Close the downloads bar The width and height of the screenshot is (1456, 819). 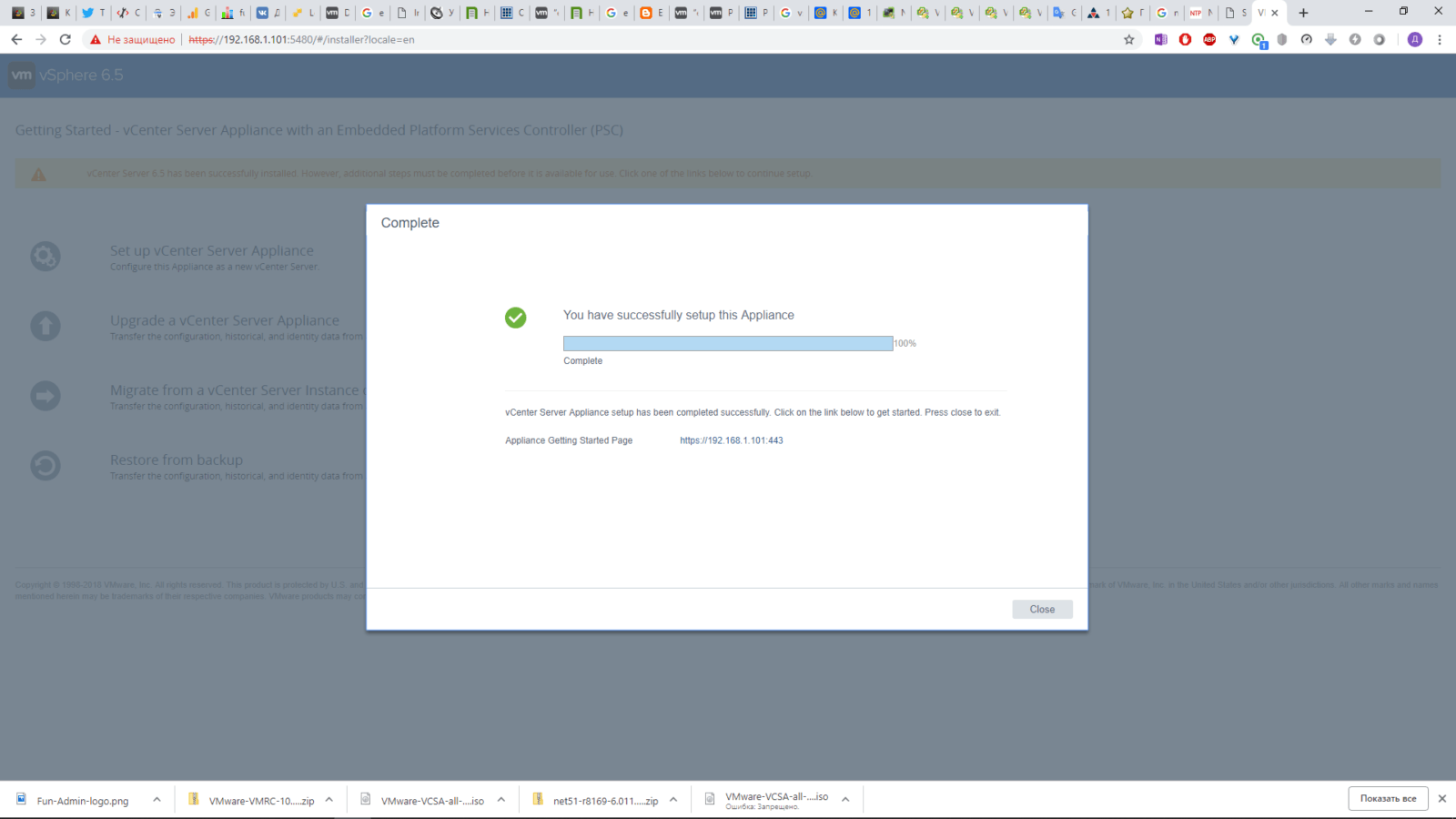click(1441, 799)
